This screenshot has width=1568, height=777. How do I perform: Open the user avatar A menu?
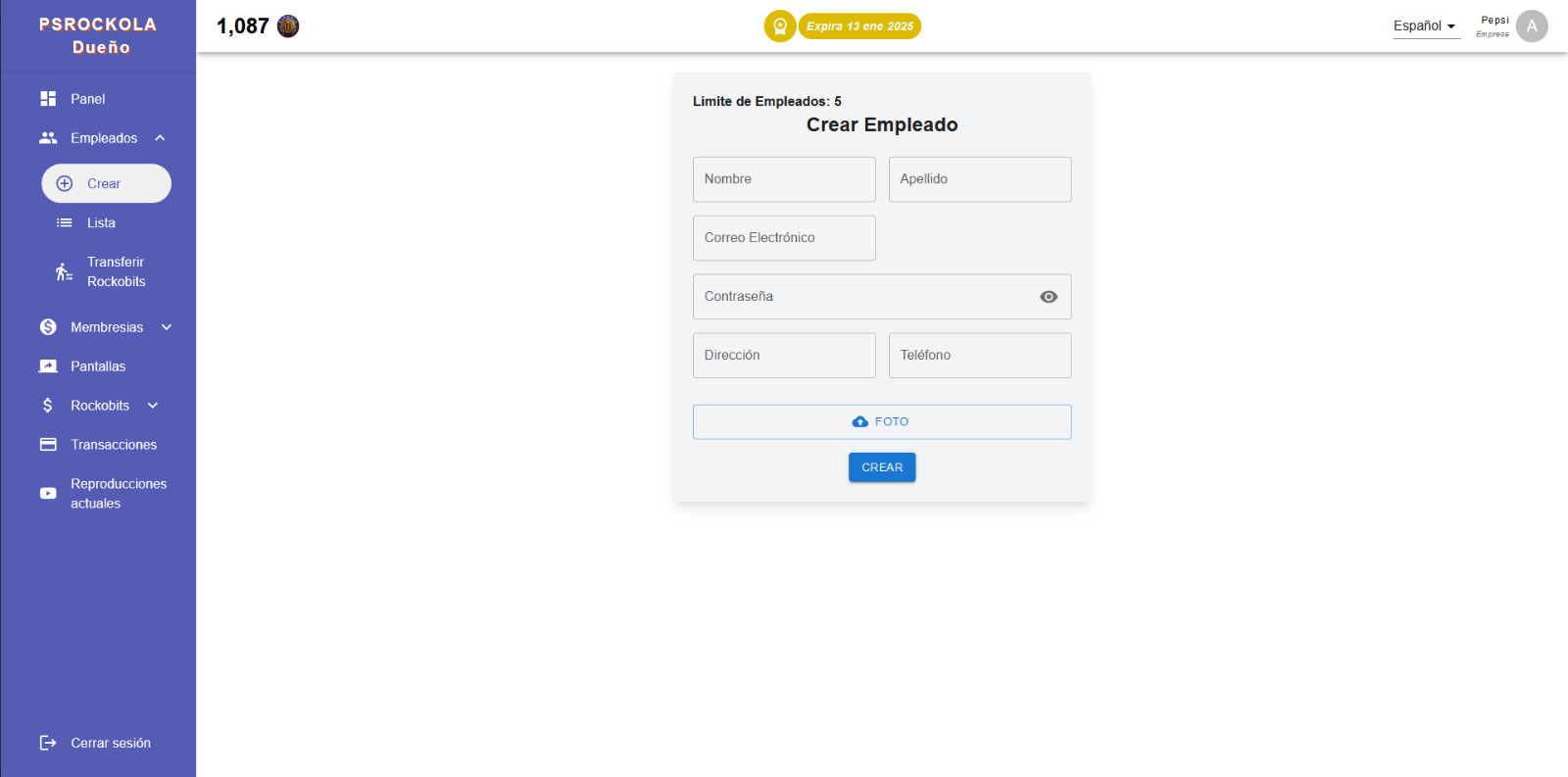tap(1532, 26)
